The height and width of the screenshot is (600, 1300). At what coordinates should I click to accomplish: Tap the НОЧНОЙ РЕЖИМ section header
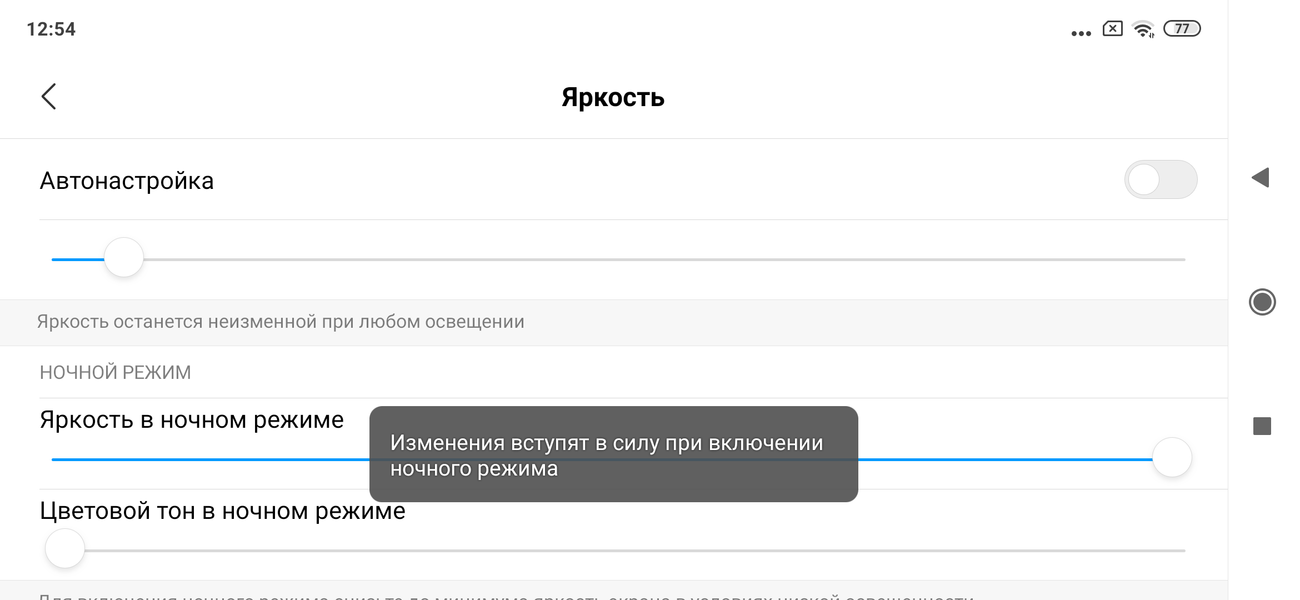pos(115,372)
